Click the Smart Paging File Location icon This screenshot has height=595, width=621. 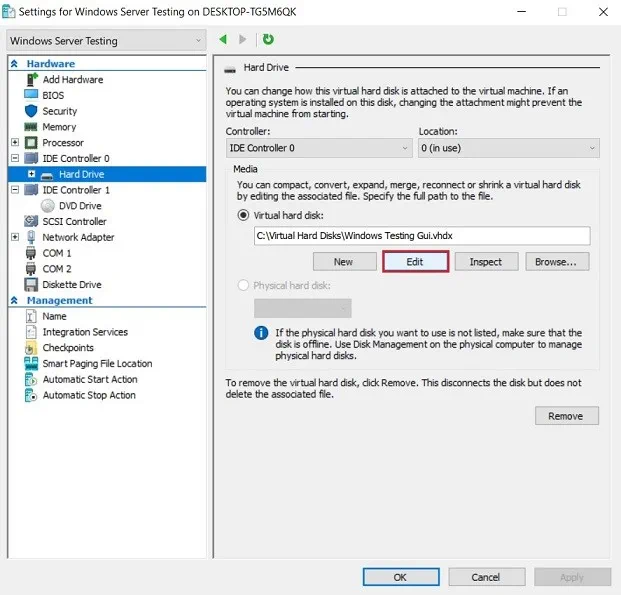click(31, 364)
